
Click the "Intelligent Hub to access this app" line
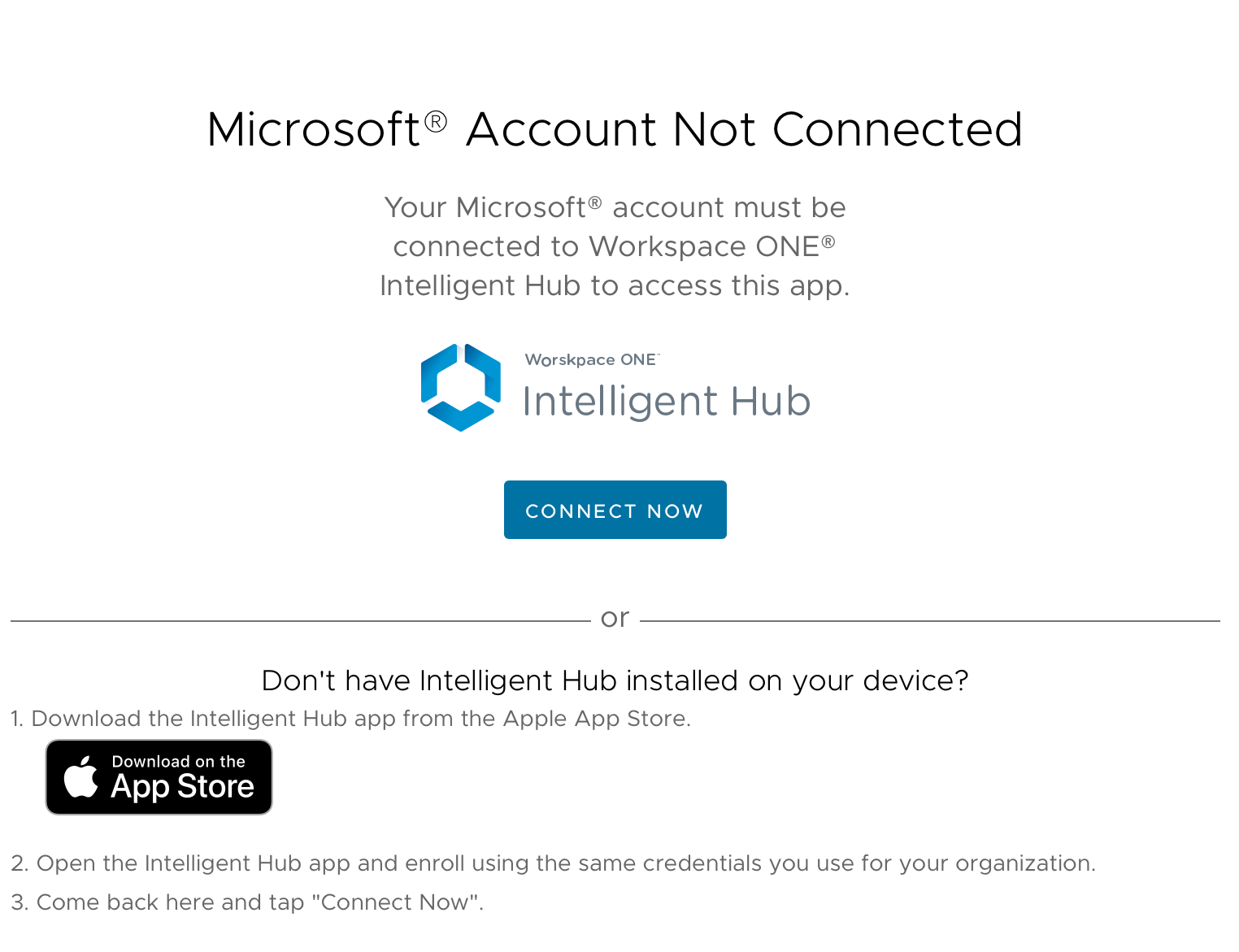615,286
